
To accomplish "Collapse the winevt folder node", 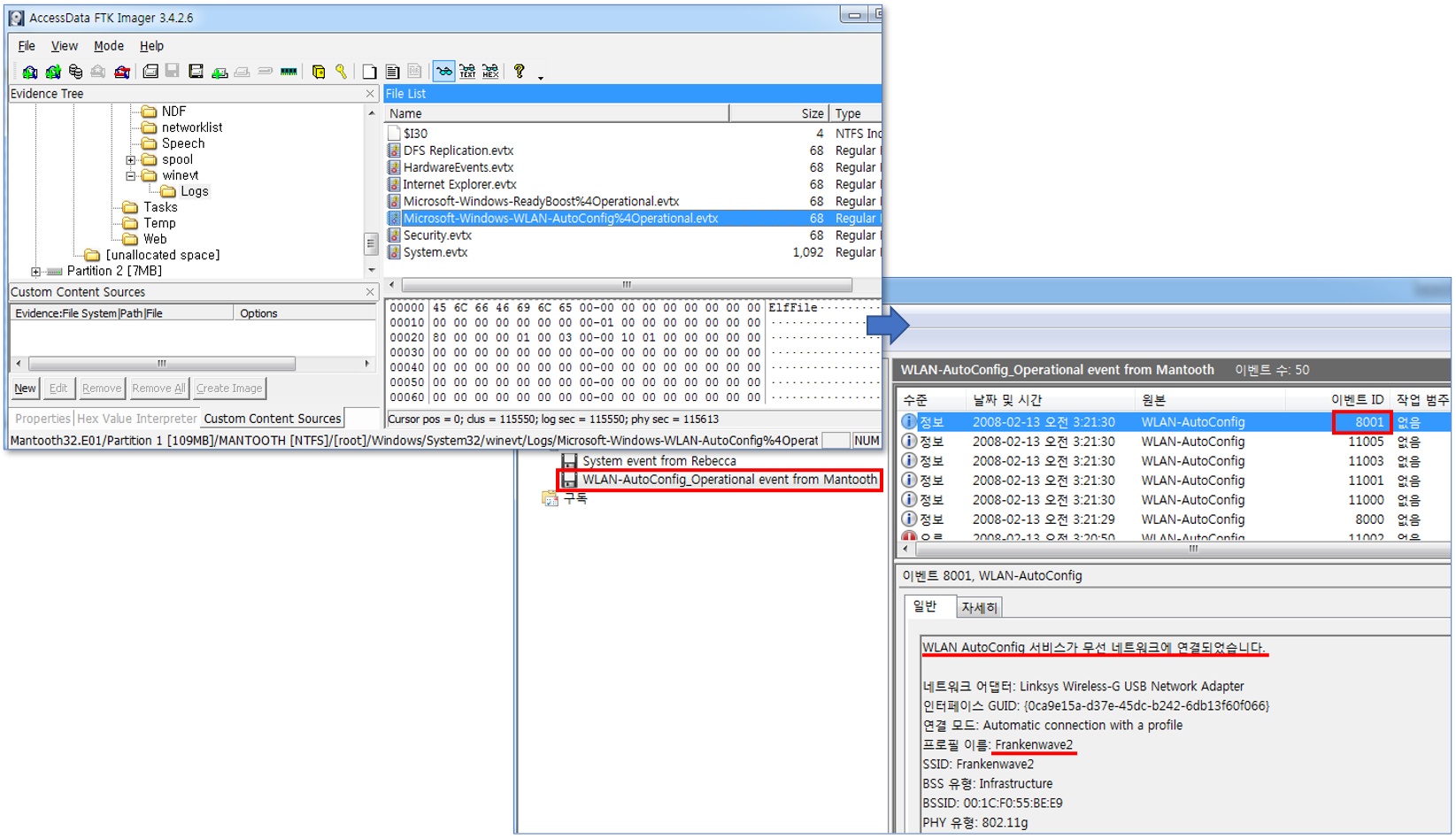I will pyautogui.click(x=131, y=176).
